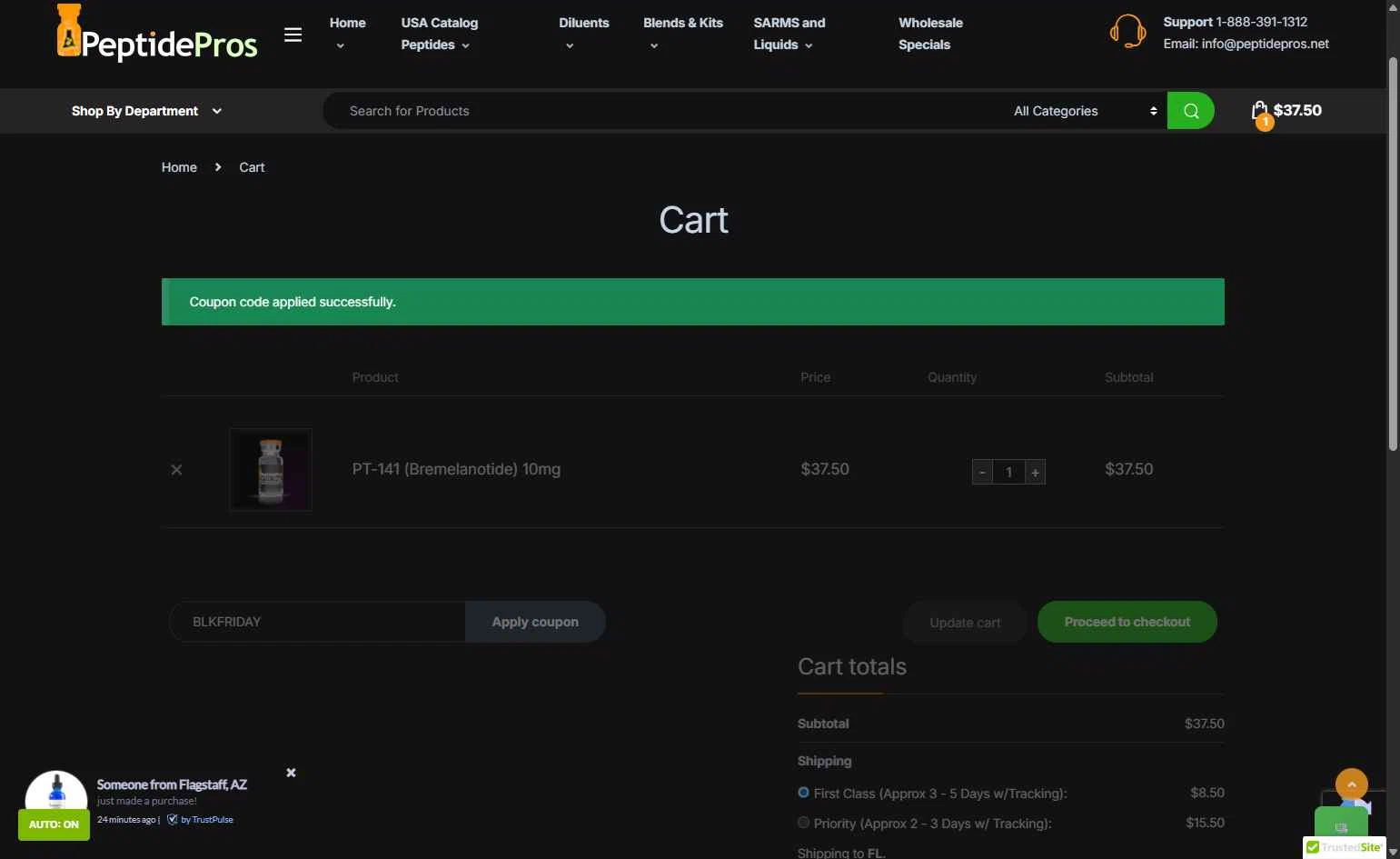Click the info@peptidepros.net email text

point(1265,44)
